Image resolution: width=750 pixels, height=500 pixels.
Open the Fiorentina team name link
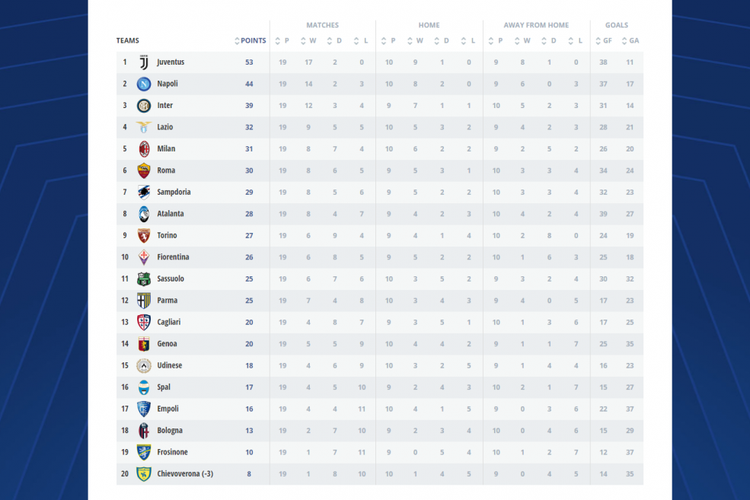[173, 257]
